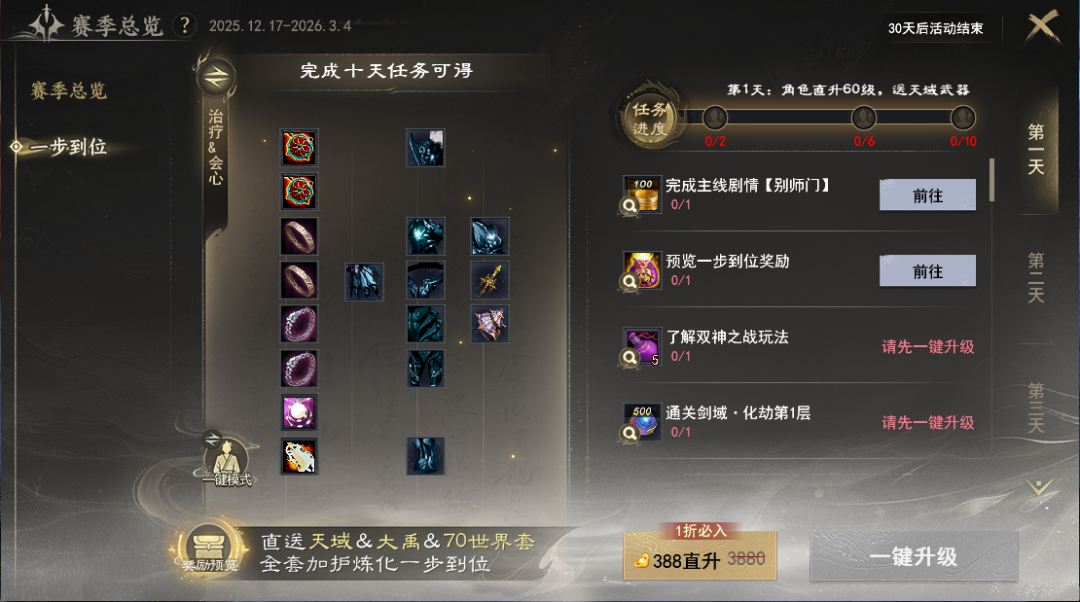The height and width of the screenshot is (602, 1080).
Task: Switch build with the arrows above 治疗&会心
Action: tap(216, 76)
